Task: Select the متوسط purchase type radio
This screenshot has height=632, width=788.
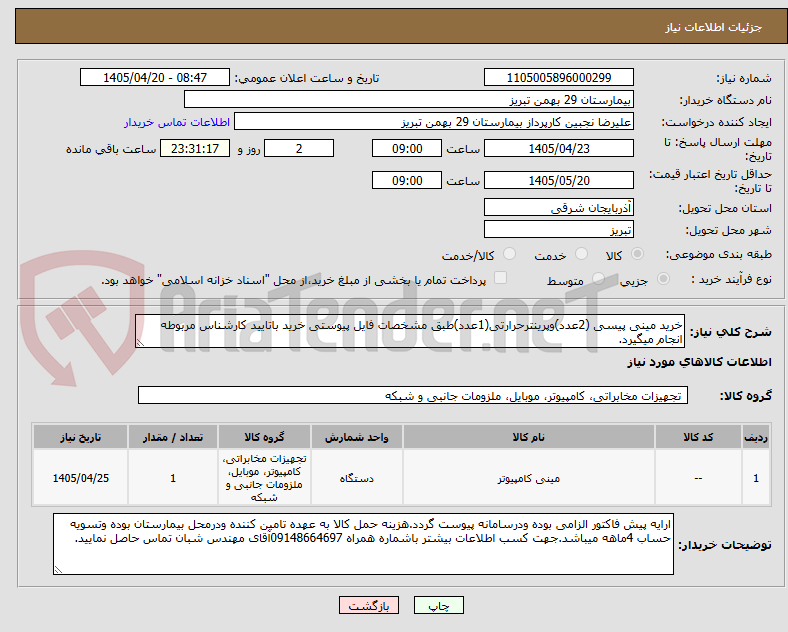Action: tap(598, 279)
